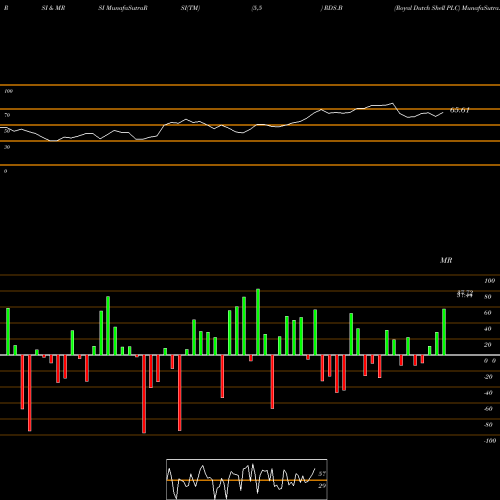Click the RSI left axis label 100
500x500 pixels.
click(x=8, y=91)
